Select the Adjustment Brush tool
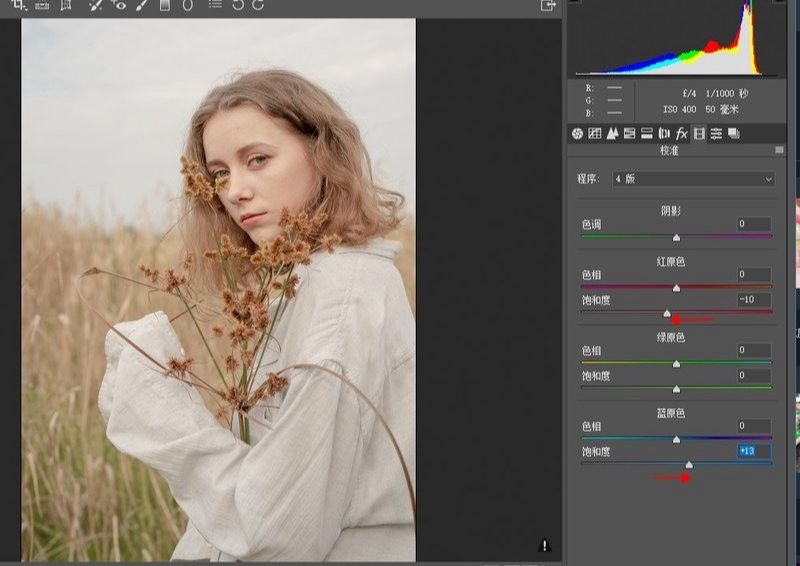800x566 pixels. (x=142, y=5)
